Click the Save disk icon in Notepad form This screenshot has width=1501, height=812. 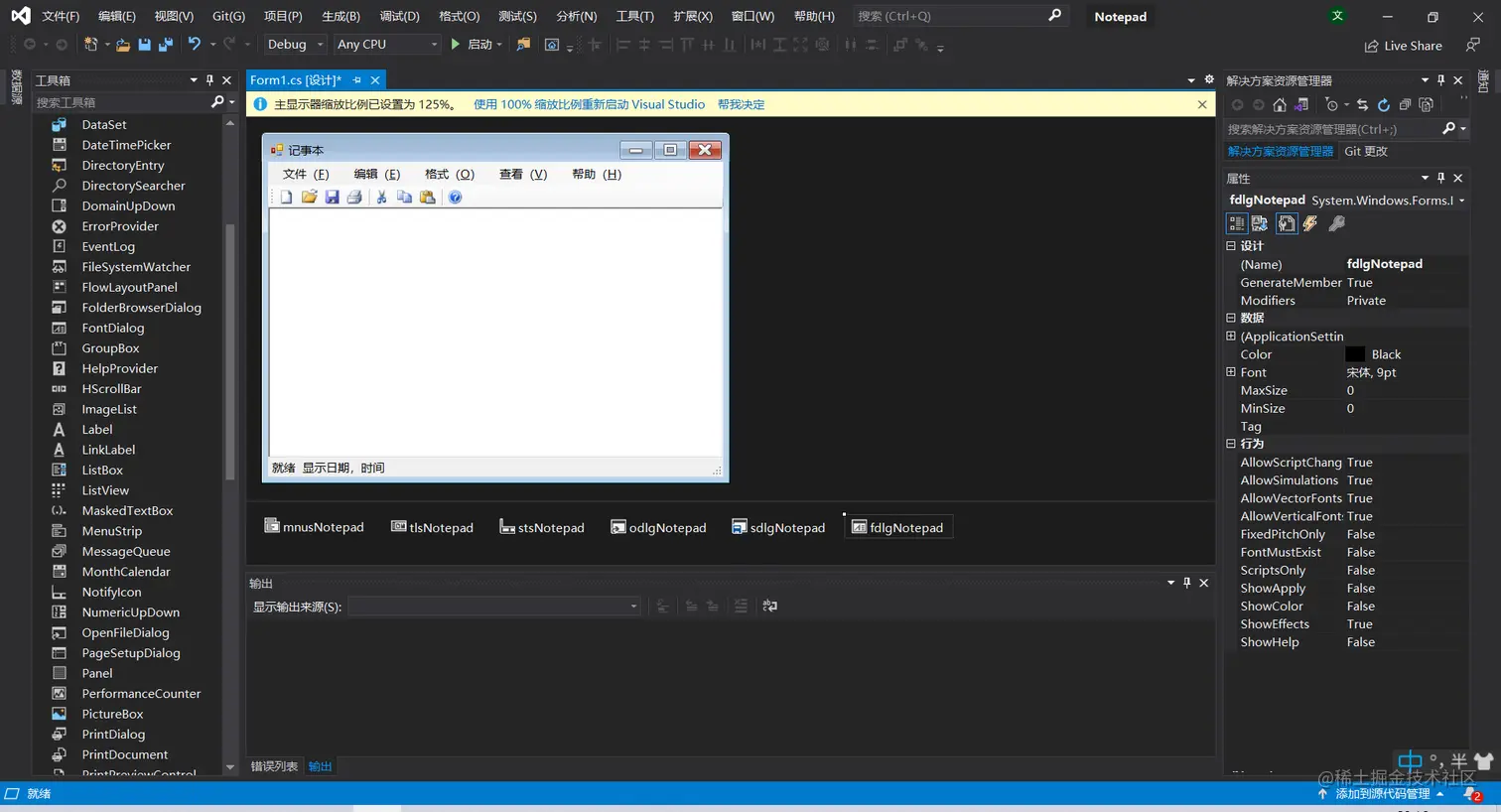[x=333, y=197]
